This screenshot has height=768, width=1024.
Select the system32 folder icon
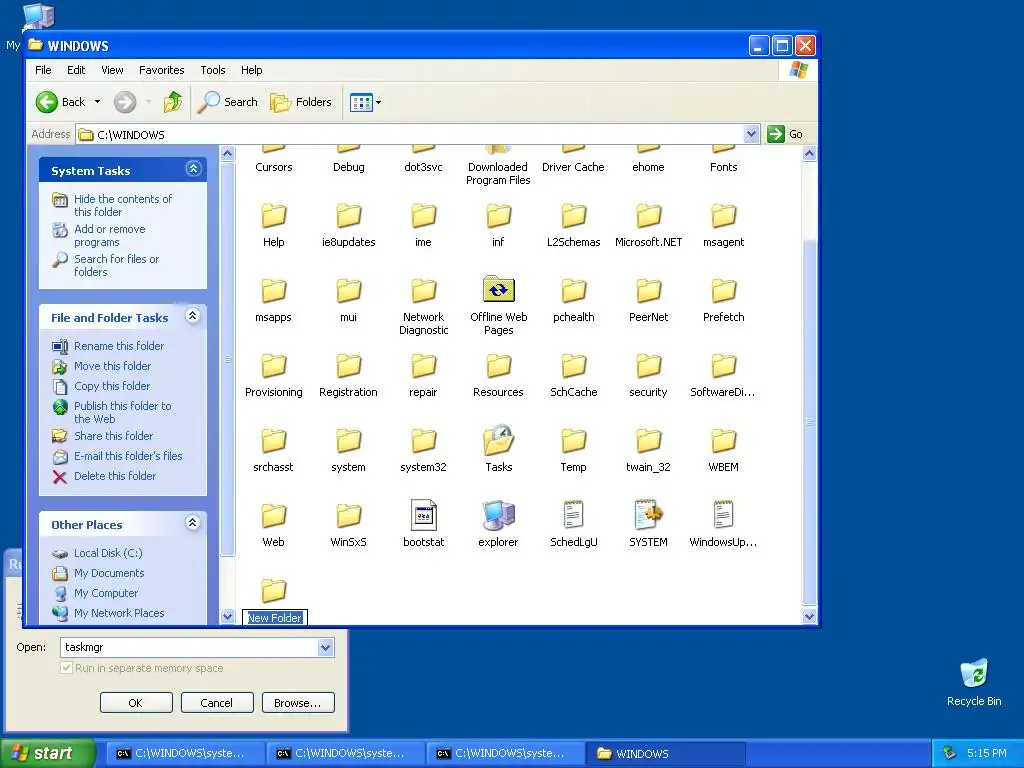pyautogui.click(x=423, y=441)
